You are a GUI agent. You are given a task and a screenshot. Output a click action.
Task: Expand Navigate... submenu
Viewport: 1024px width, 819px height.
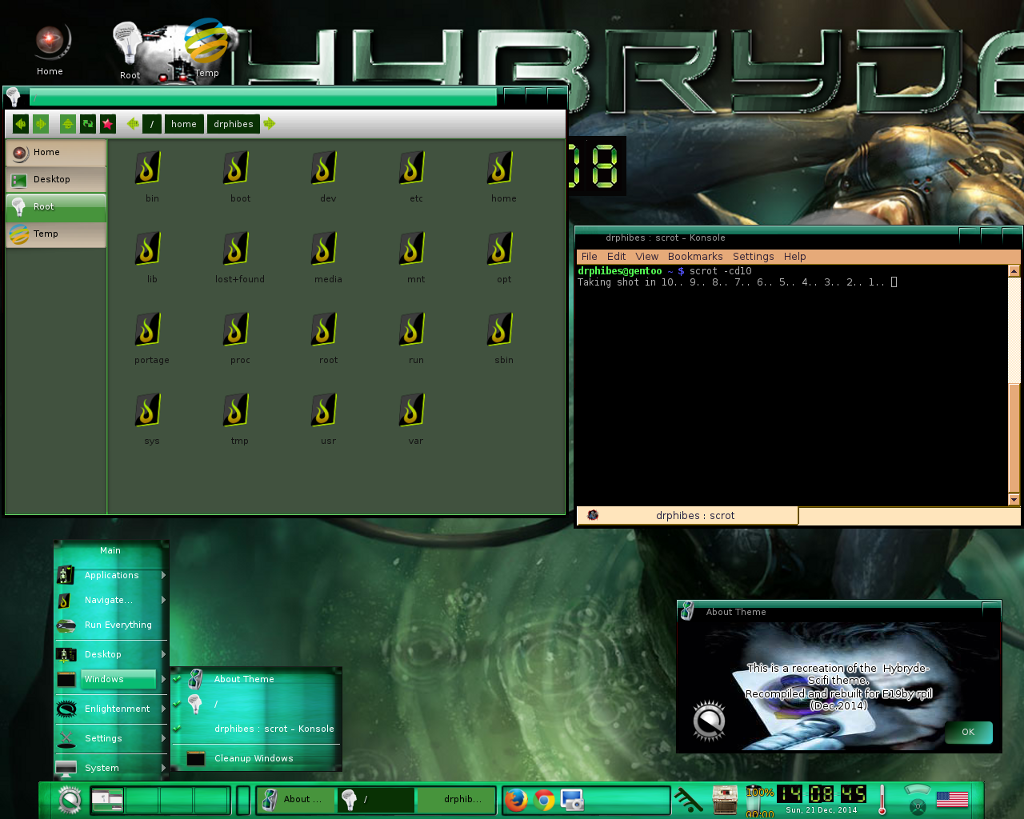[x=111, y=600]
